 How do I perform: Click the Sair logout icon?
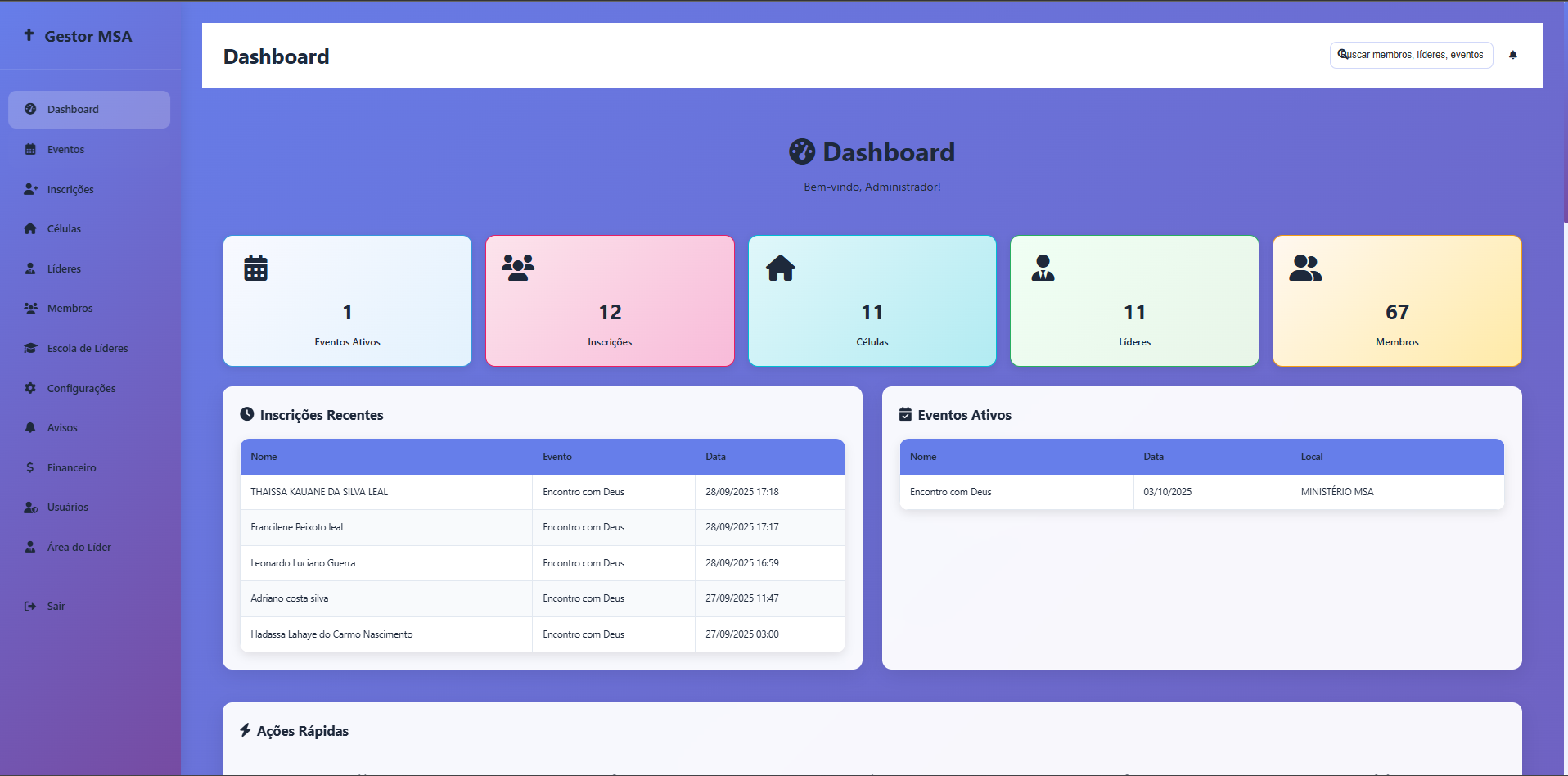pos(30,606)
